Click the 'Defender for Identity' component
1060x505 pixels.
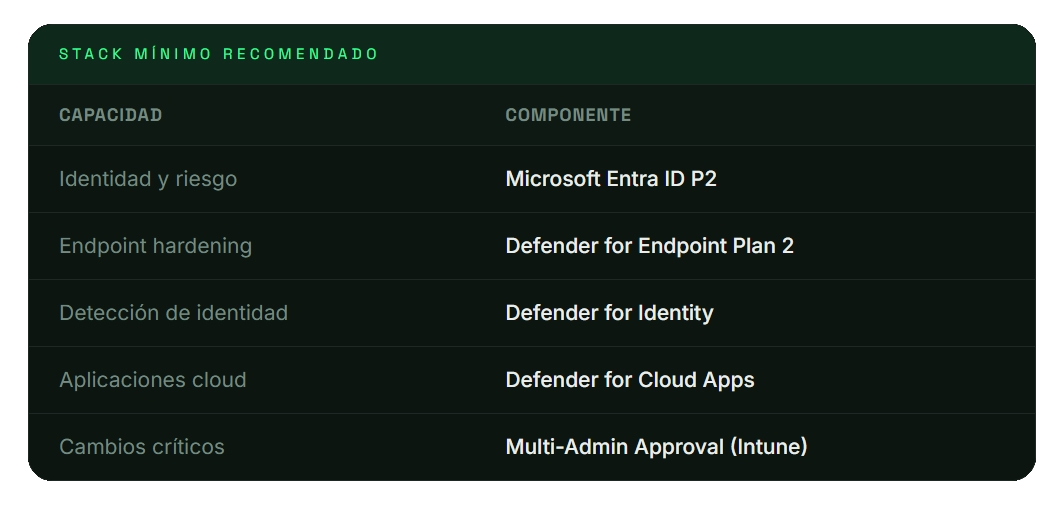click(609, 313)
